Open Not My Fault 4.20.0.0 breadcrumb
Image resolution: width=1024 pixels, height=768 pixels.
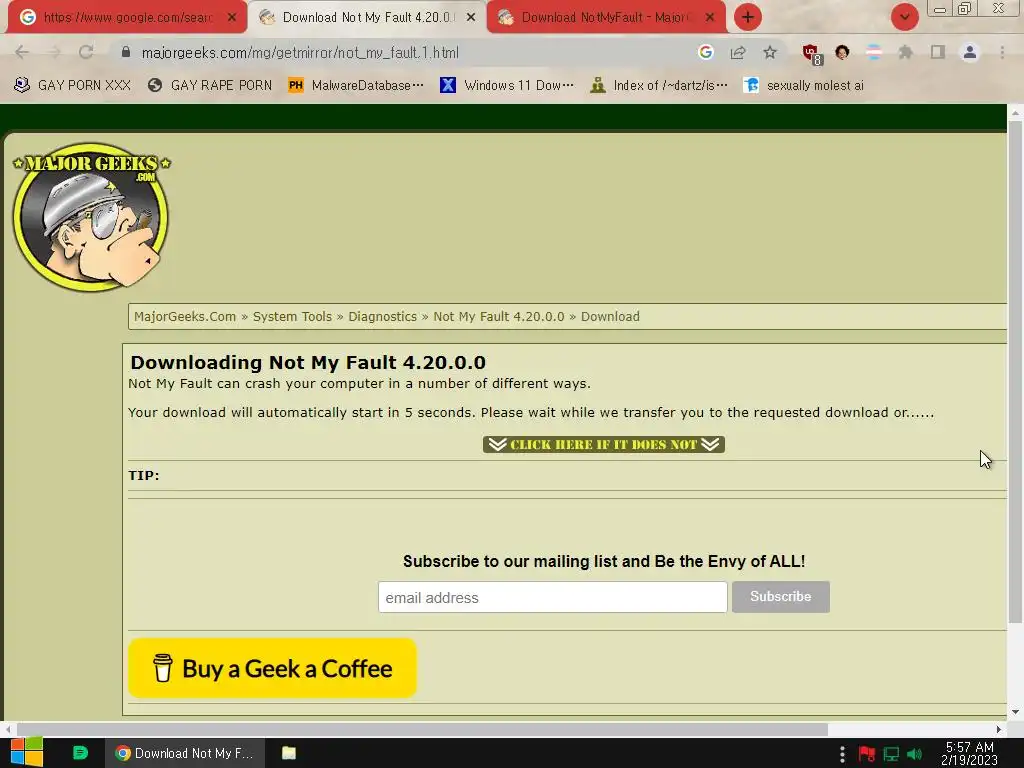499,317
